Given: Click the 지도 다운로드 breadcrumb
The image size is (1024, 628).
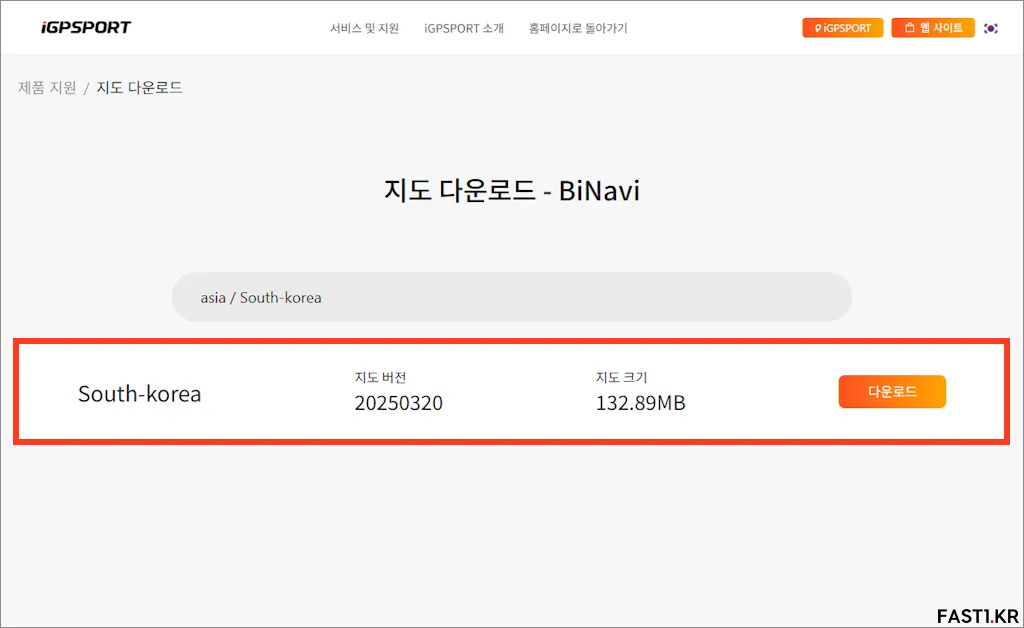Looking at the screenshot, I should [140, 87].
